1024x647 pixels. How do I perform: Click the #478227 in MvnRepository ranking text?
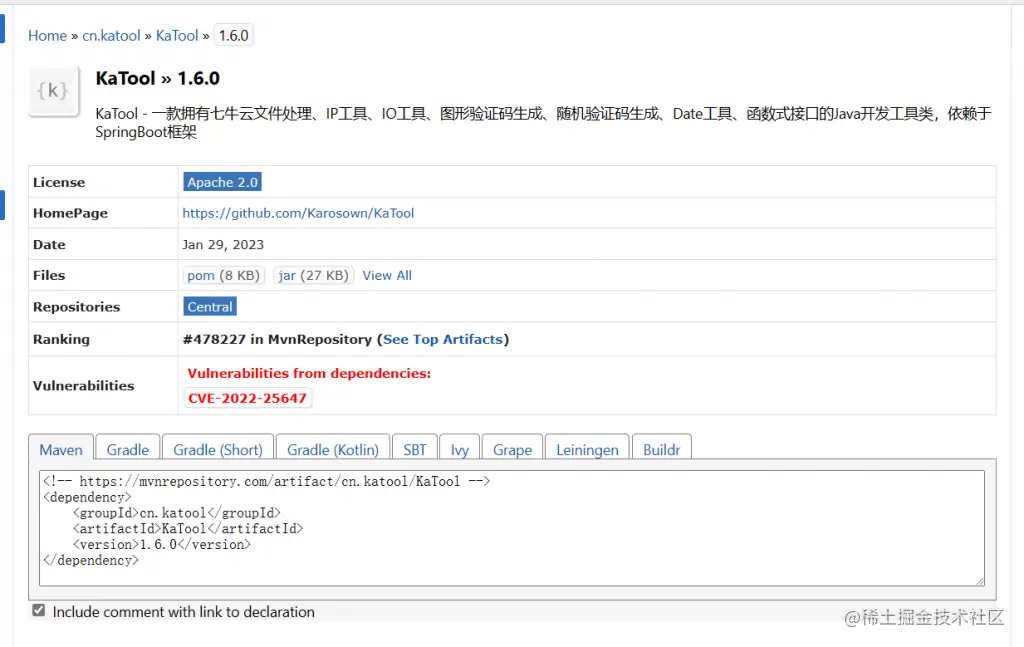(278, 339)
